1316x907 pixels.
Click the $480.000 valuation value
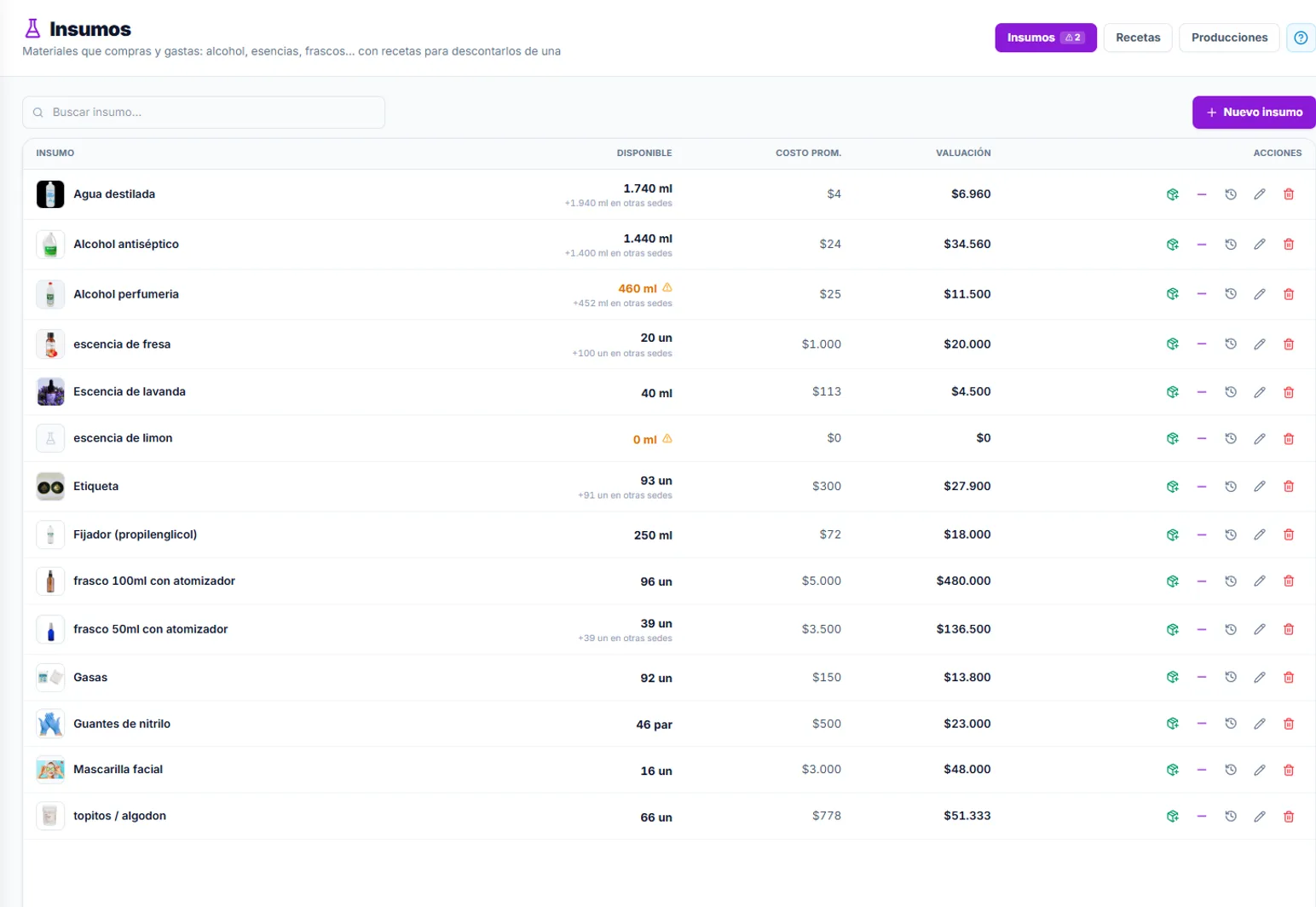click(964, 581)
